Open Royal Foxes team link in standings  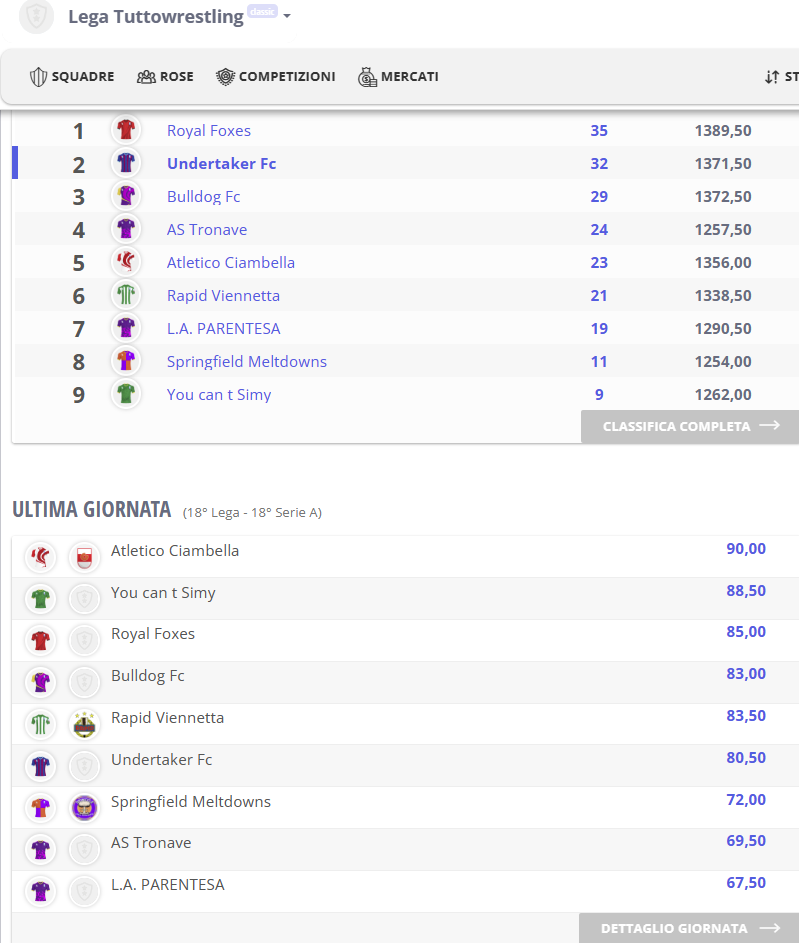pos(209,131)
